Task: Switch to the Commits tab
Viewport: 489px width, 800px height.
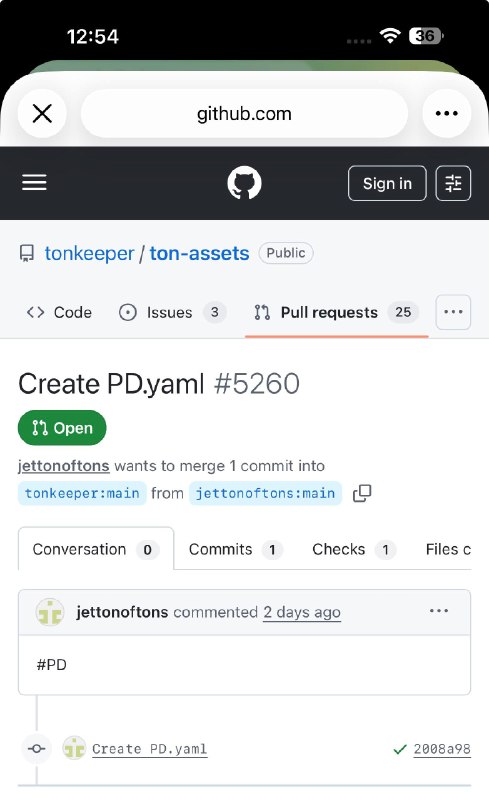Action: pyautogui.click(x=234, y=549)
